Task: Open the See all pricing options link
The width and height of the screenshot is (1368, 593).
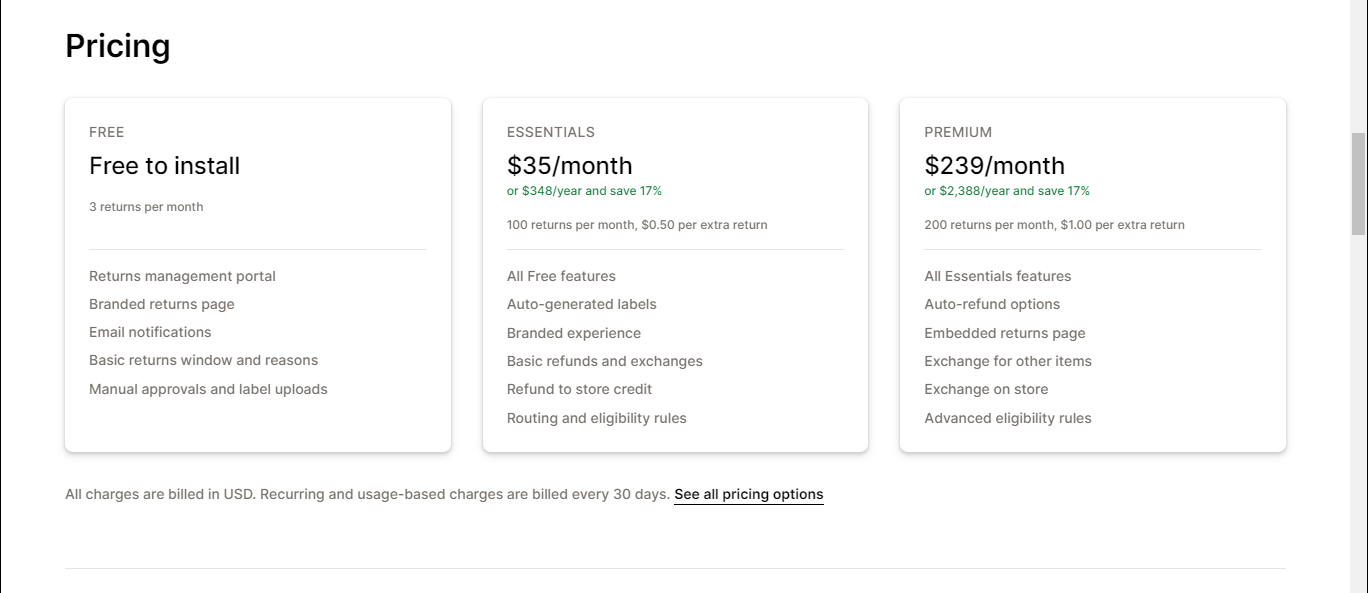Action: click(x=749, y=494)
